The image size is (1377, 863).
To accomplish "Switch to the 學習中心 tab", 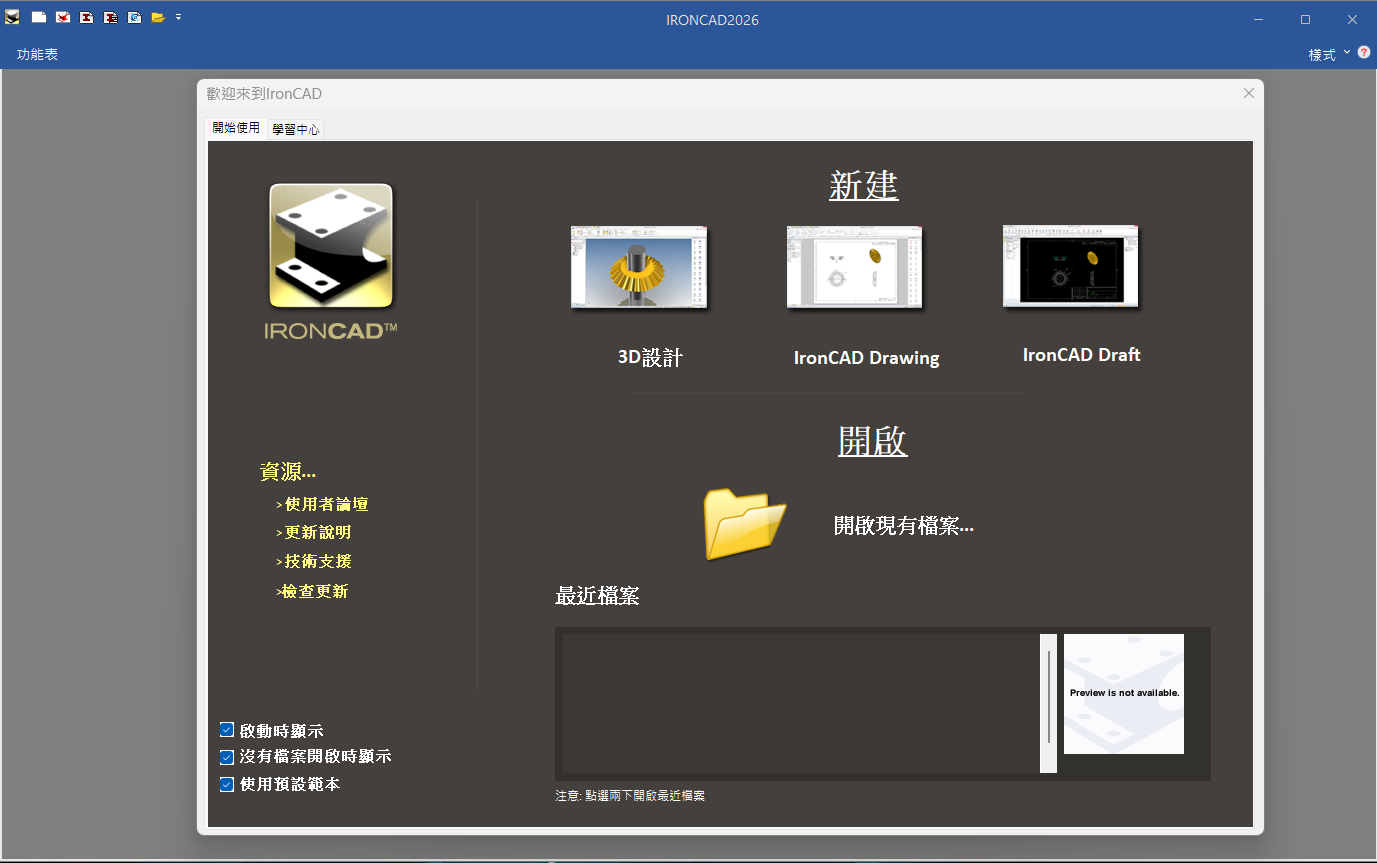I will tap(295, 129).
